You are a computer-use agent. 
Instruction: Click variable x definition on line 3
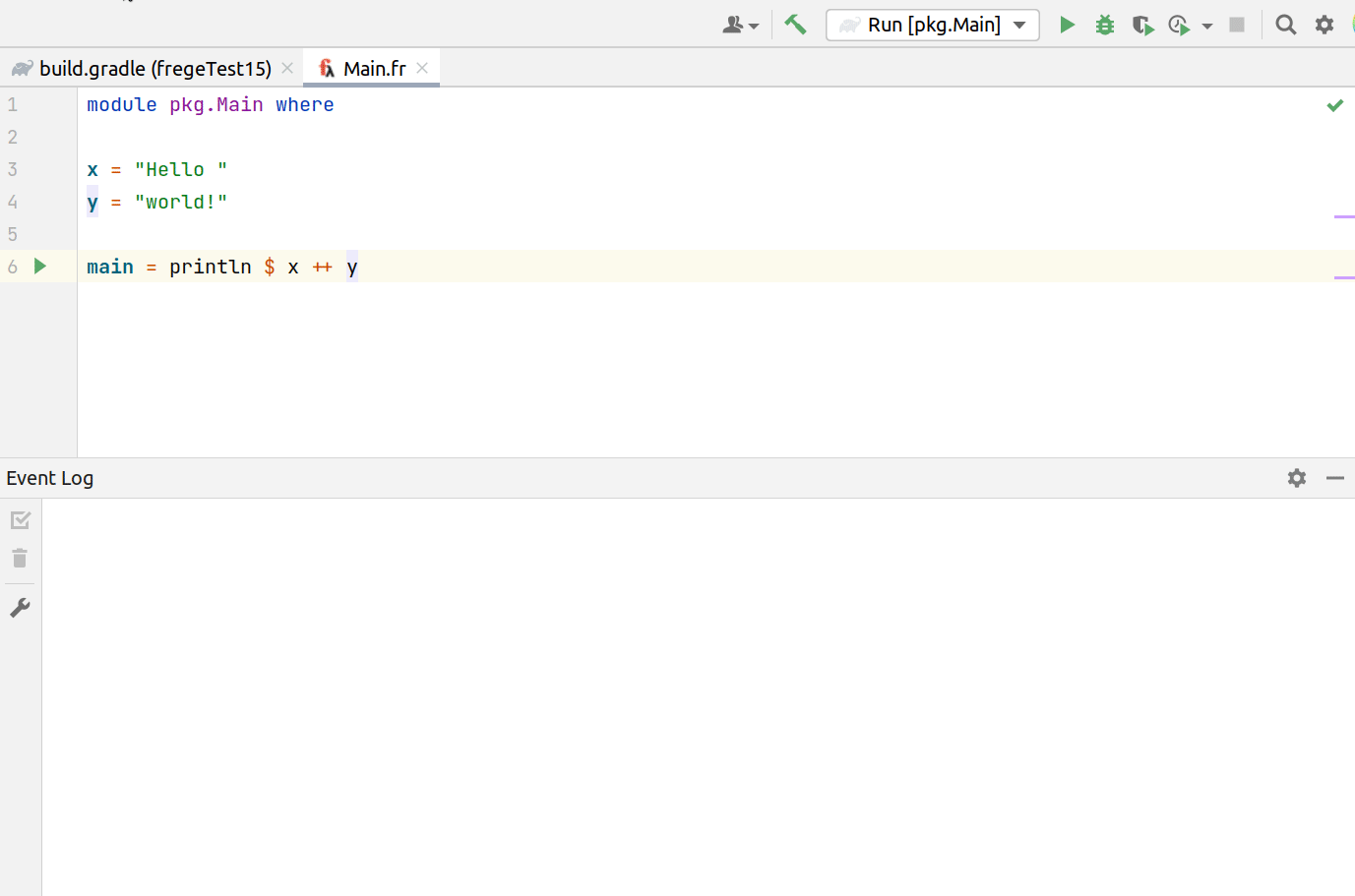point(92,169)
